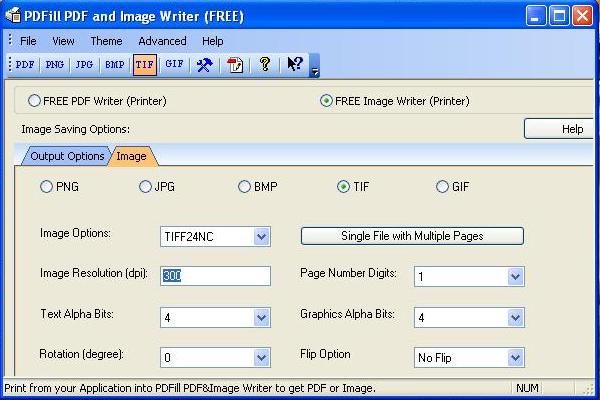Expand the Text Alpha Bits dropdown
This screenshot has width=600, height=400.
click(262, 317)
